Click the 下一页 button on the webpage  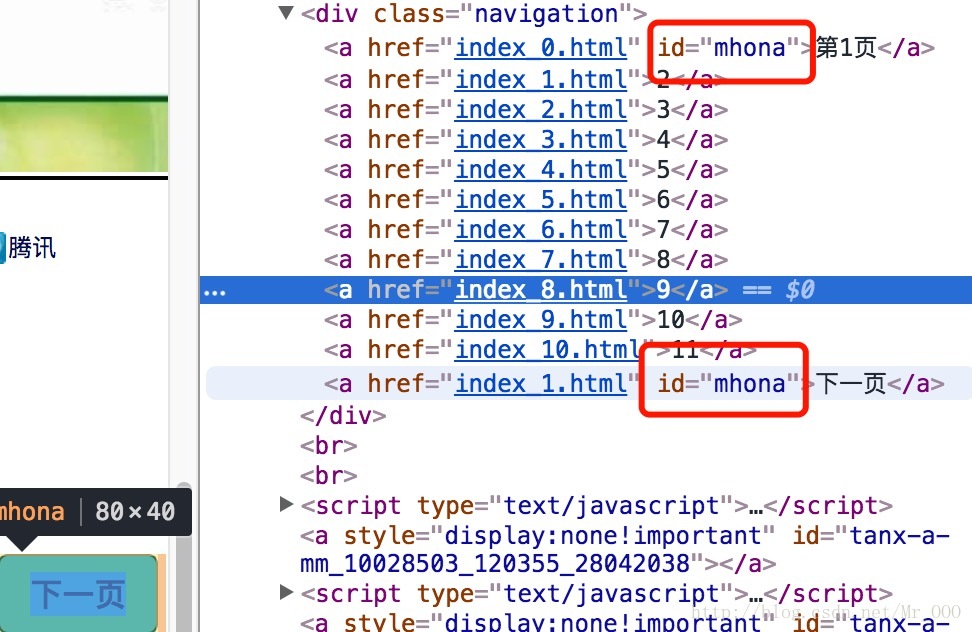point(78,593)
